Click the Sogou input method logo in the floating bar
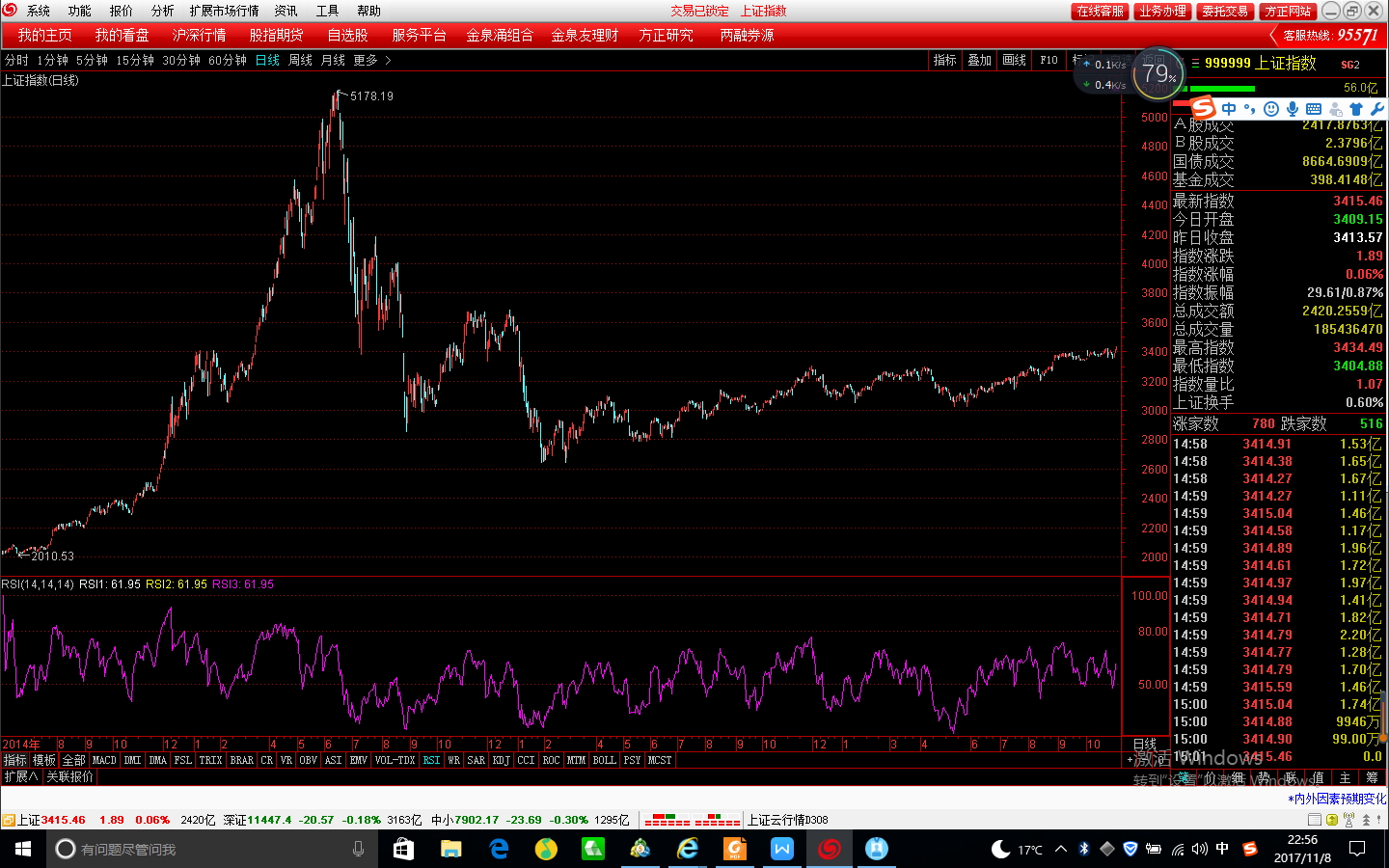This screenshot has width=1389, height=868. coord(1203,108)
